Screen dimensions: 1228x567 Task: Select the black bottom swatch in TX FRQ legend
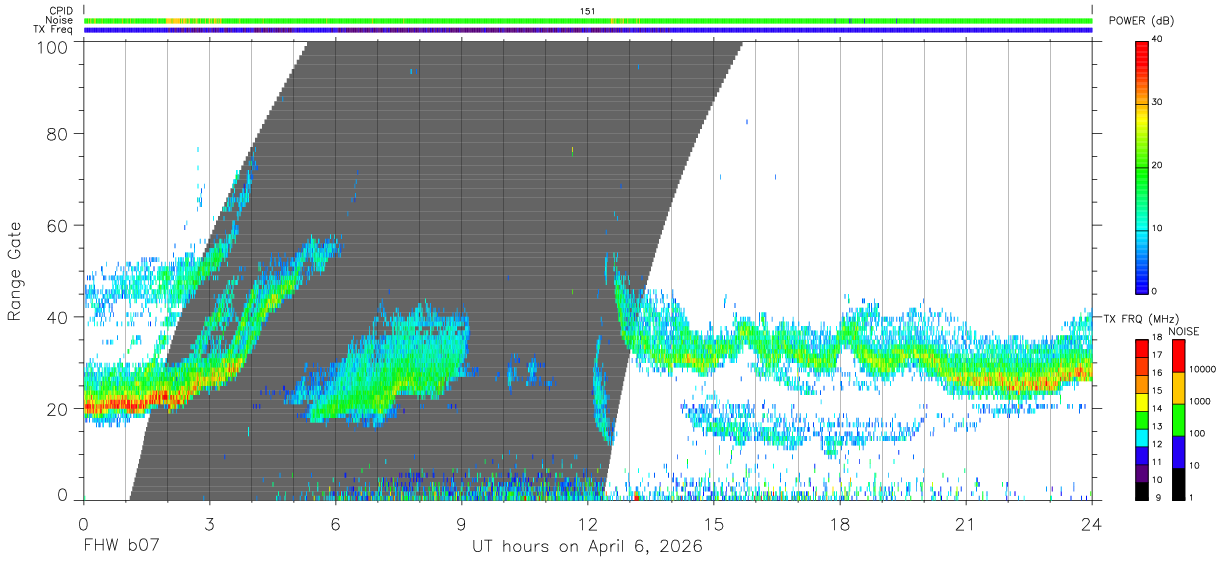[x=1141, y=491]
